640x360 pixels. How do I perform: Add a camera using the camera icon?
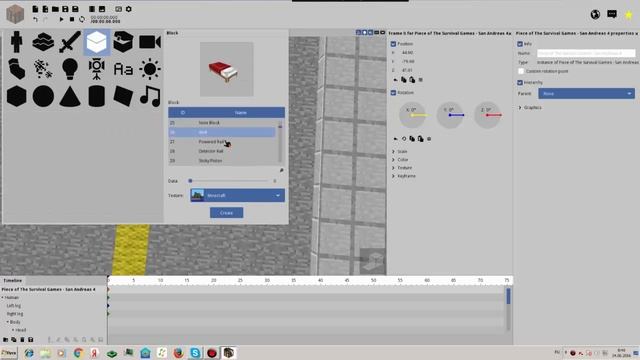tap(150, 42)
